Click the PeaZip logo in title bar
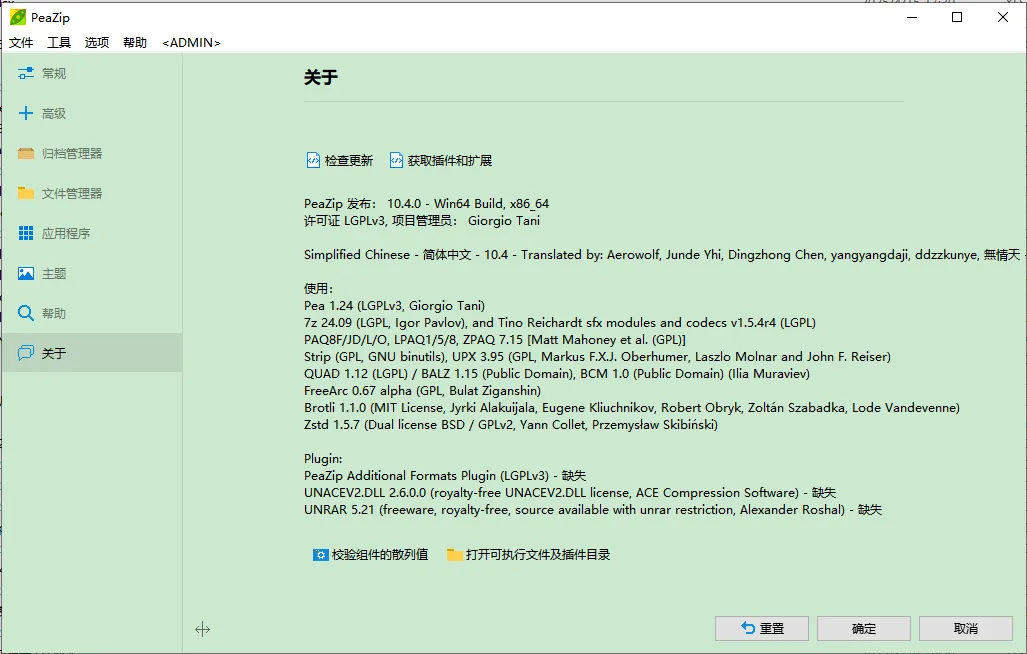 (x=18, y=17)
